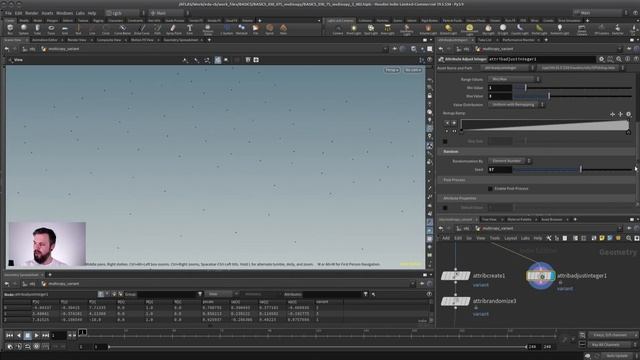Select the Sphere shelf tool
Screen dimensions: 640x360
point(24,29)
